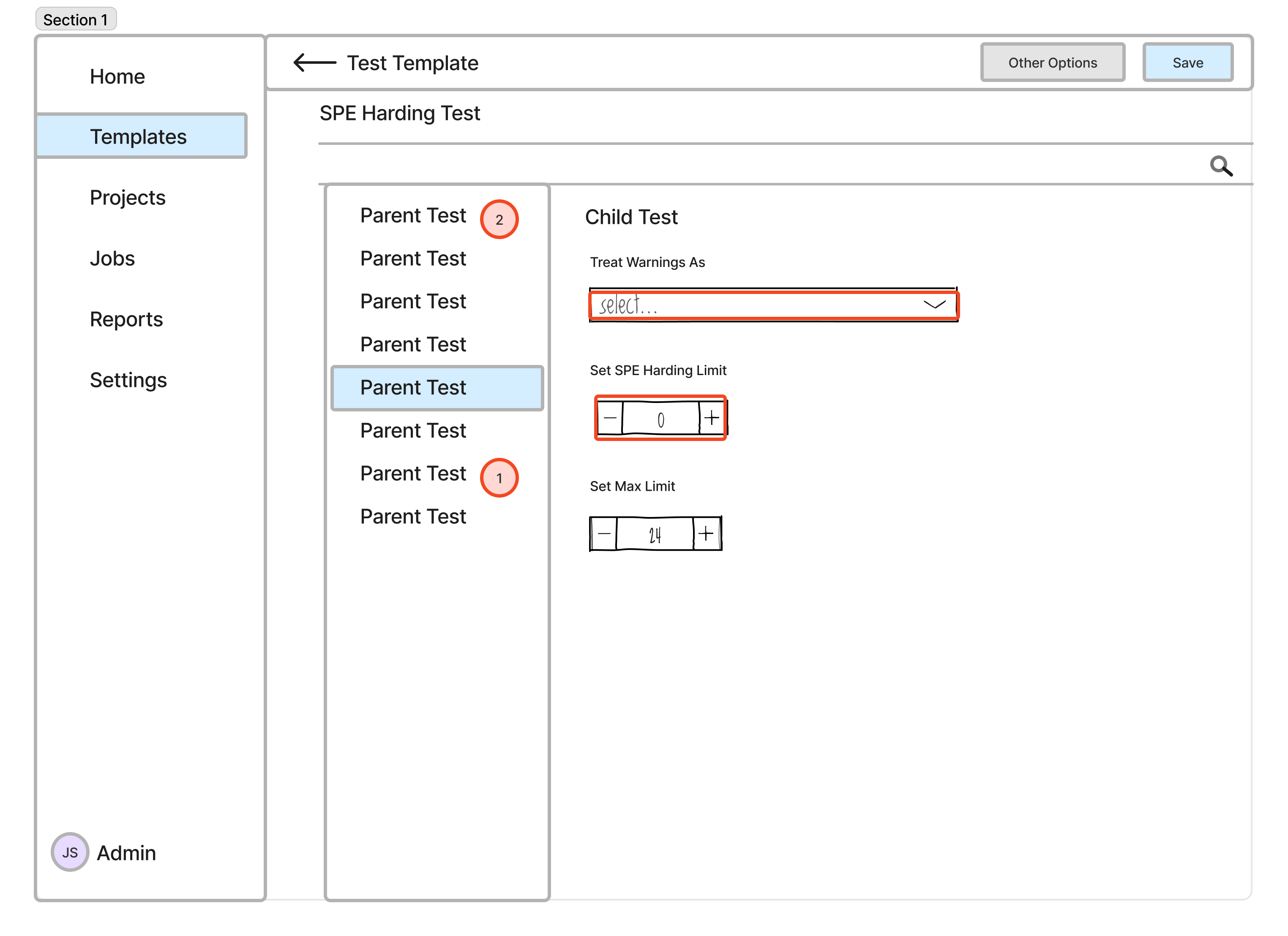Click the SPE Harding Limit value field
This screenshot has height=936, width=1288.
pyautogui.click(x=660, y=418)
